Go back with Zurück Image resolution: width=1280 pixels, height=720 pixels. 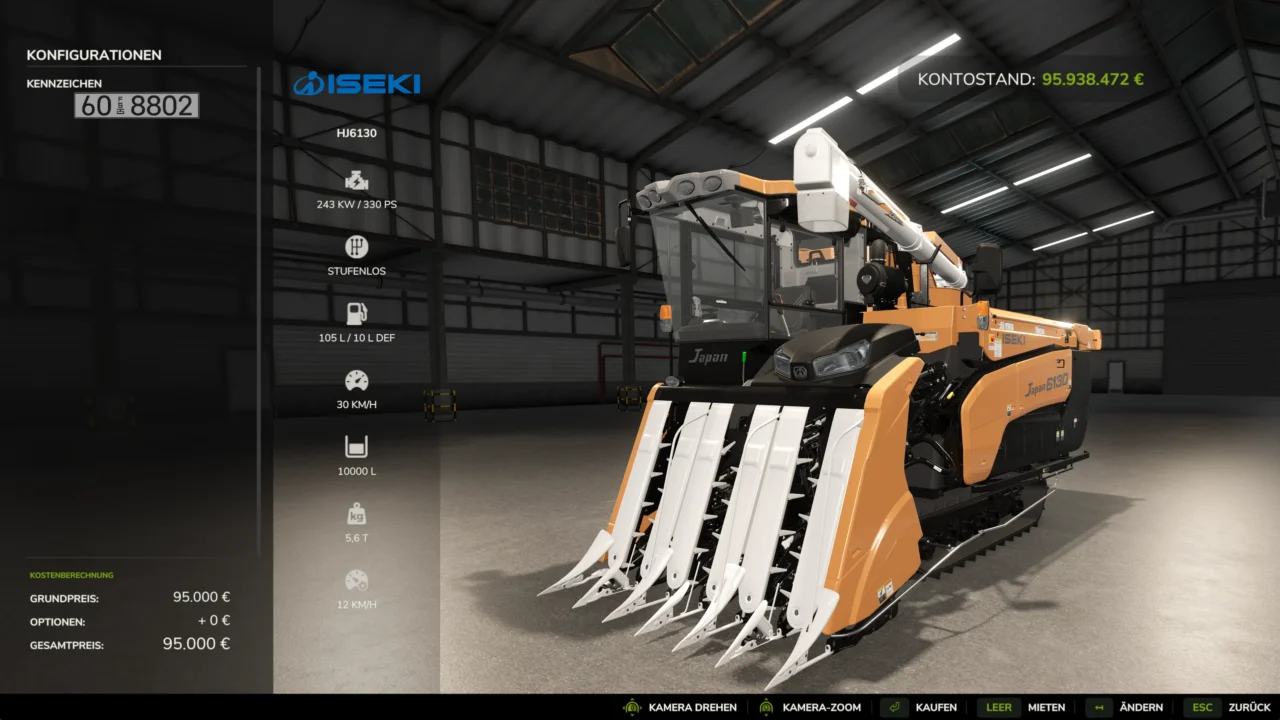(1249, 707)
